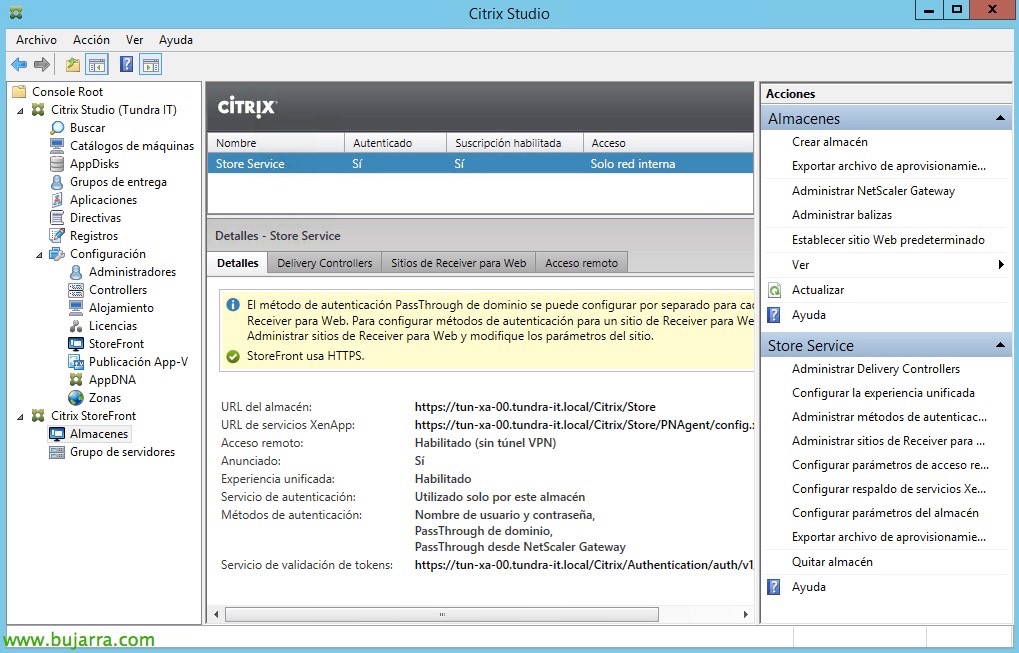Click Configurar respaldo de servicios Xe... action

(x=888, y=489)
